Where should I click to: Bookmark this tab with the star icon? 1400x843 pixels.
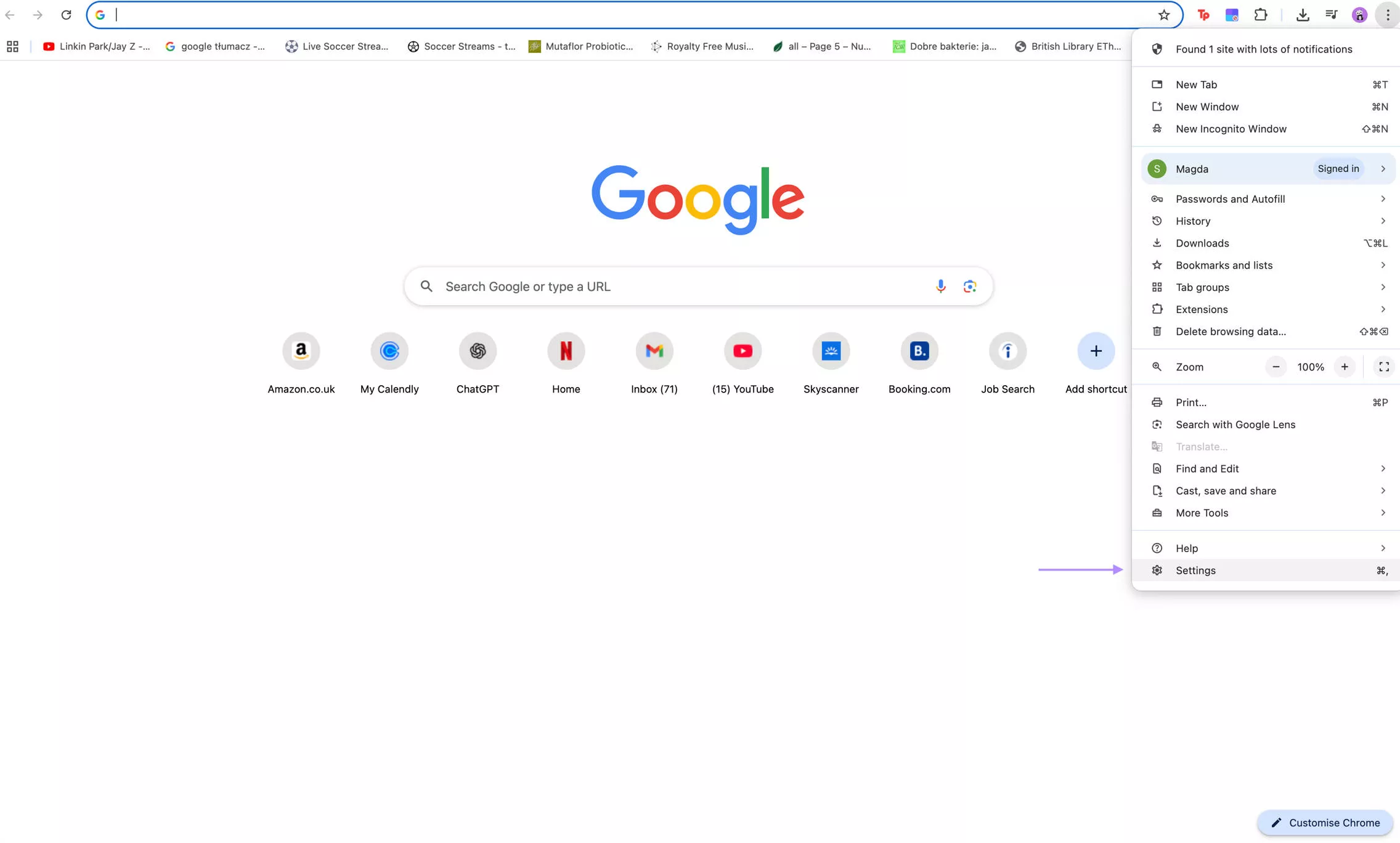tap(1163, 15)
